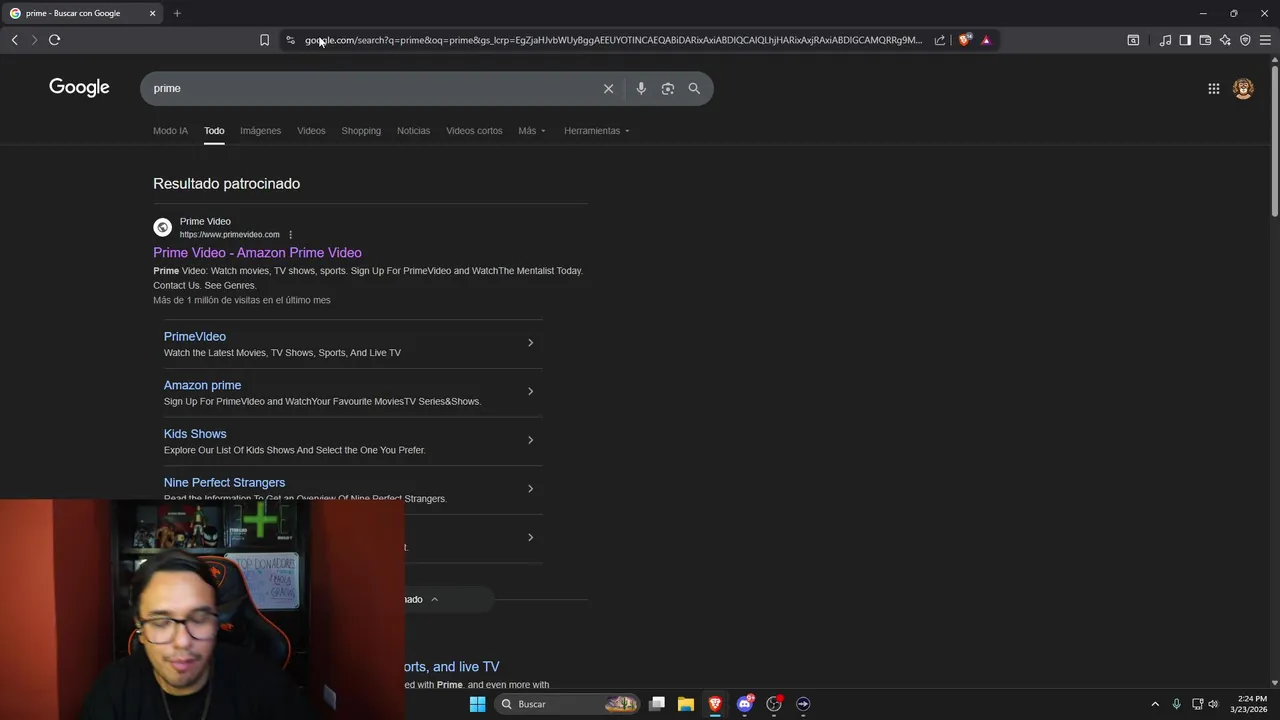This screenshot has width=1280, height=720.
Task: Open the 'Nine Perfect Strangers' sitelink
Action: tap(224, 482)
